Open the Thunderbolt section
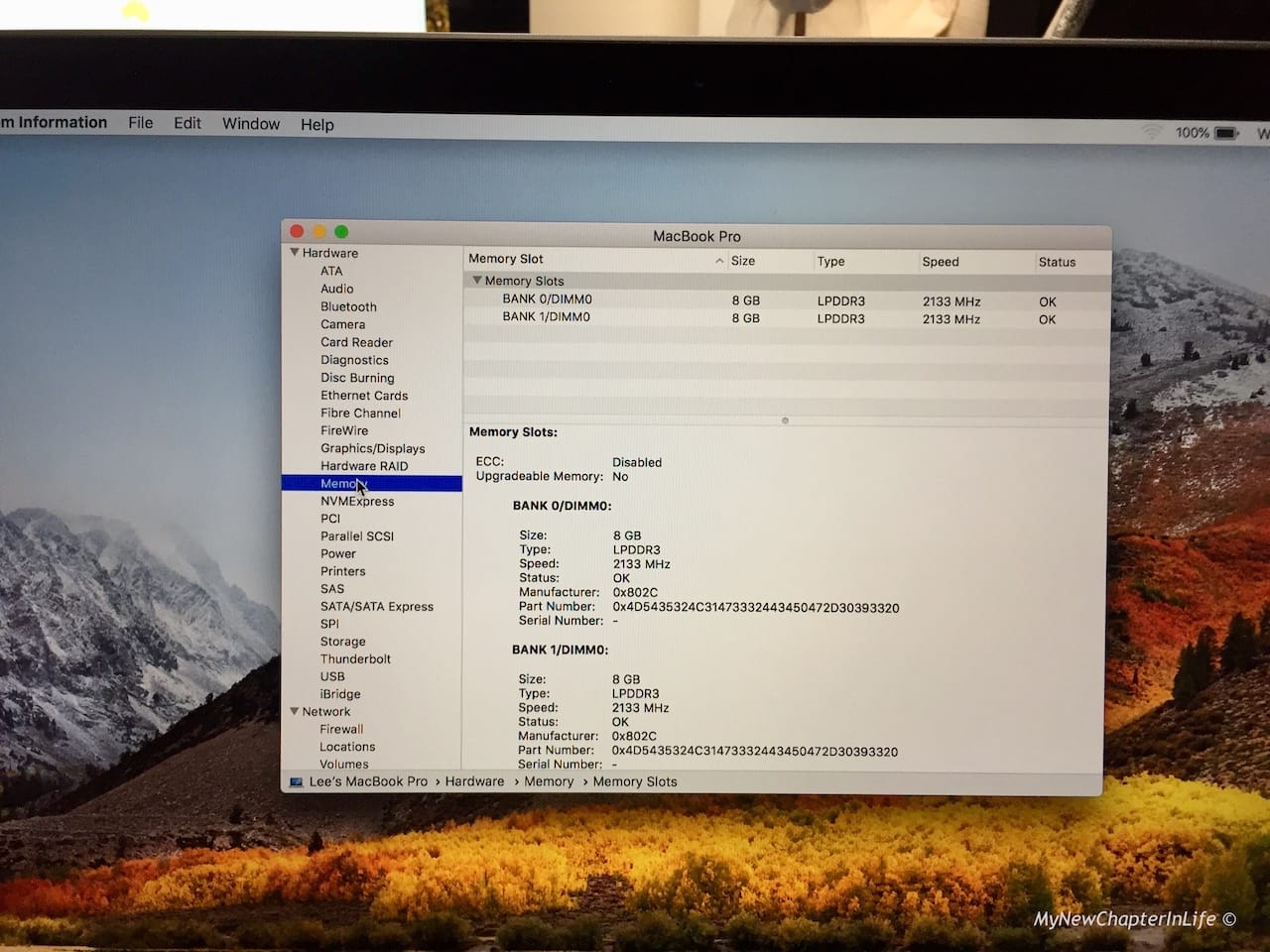This screenshot has width=1270, height=952. 354,658
